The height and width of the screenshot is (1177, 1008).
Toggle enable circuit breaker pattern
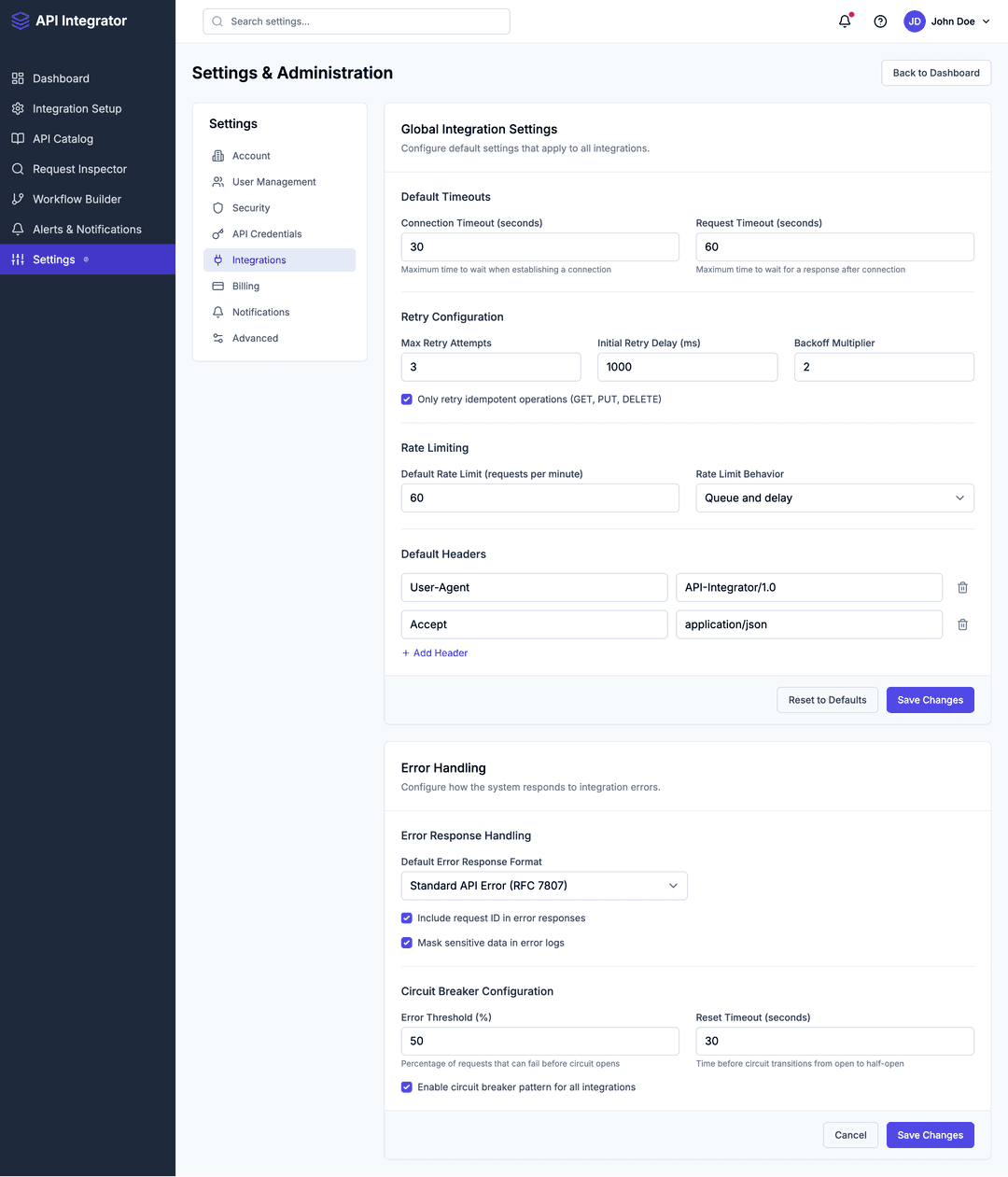(406, 1086)
